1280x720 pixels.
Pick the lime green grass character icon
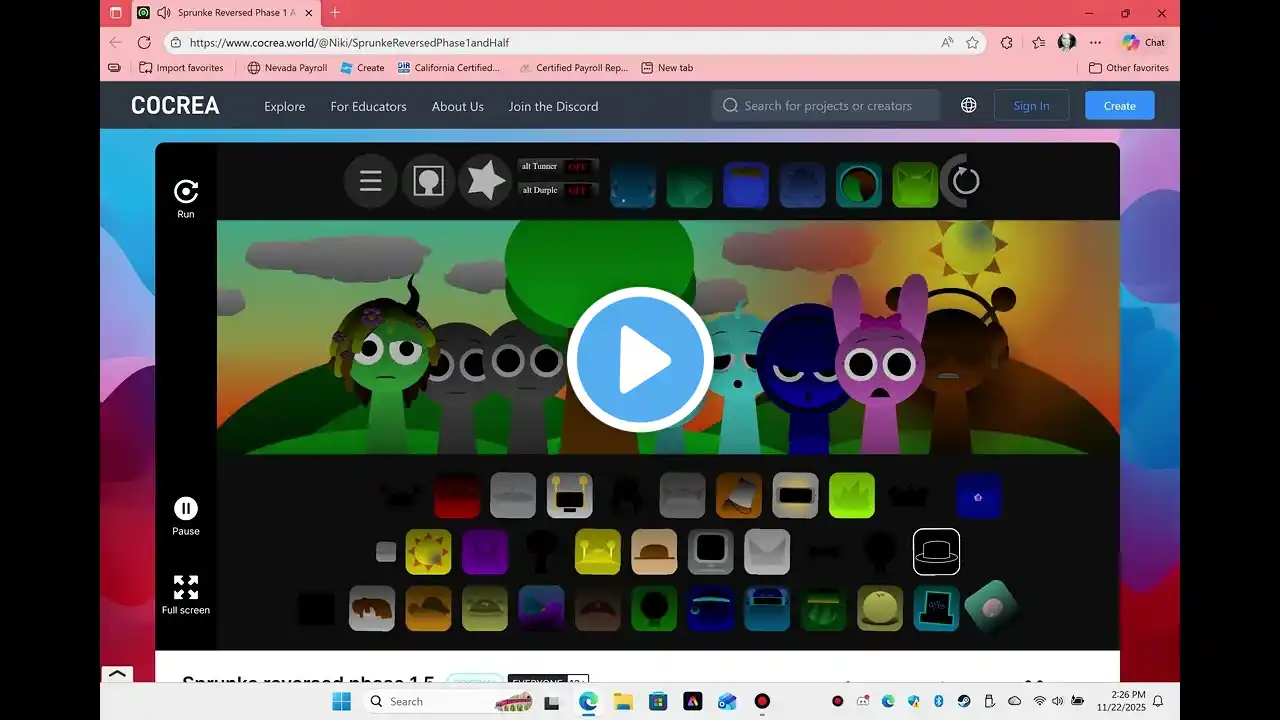coord(852,495)
